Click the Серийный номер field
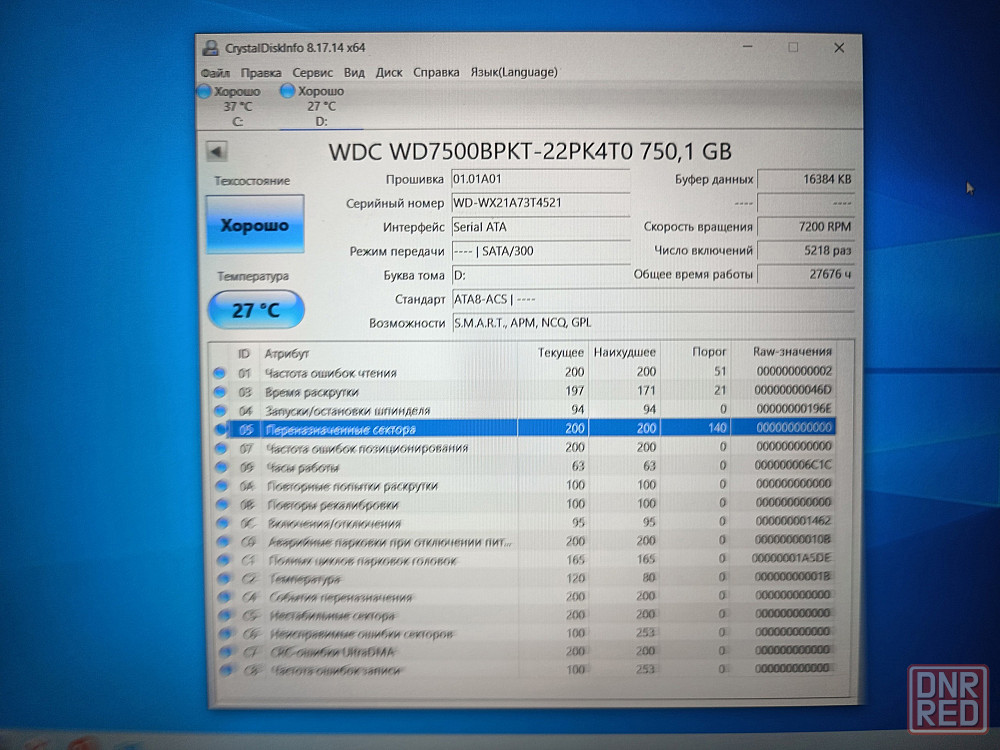1000x750 pixels. (540, 203)
